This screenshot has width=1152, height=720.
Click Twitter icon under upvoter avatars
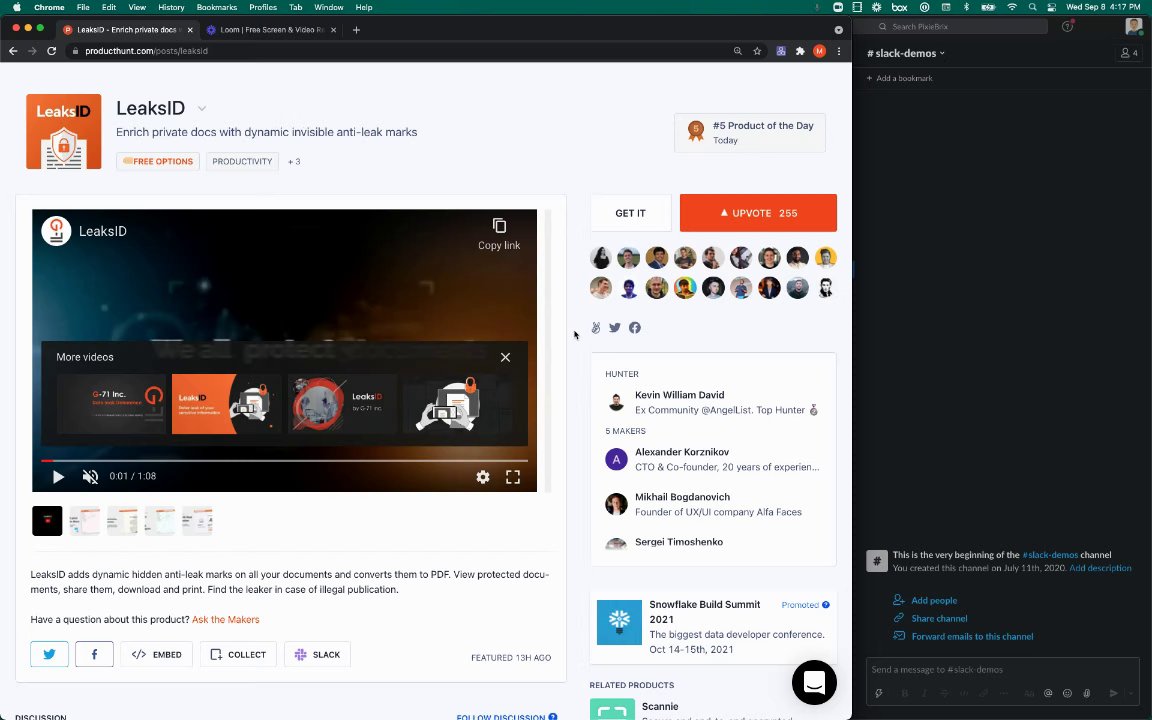[615, 328]
